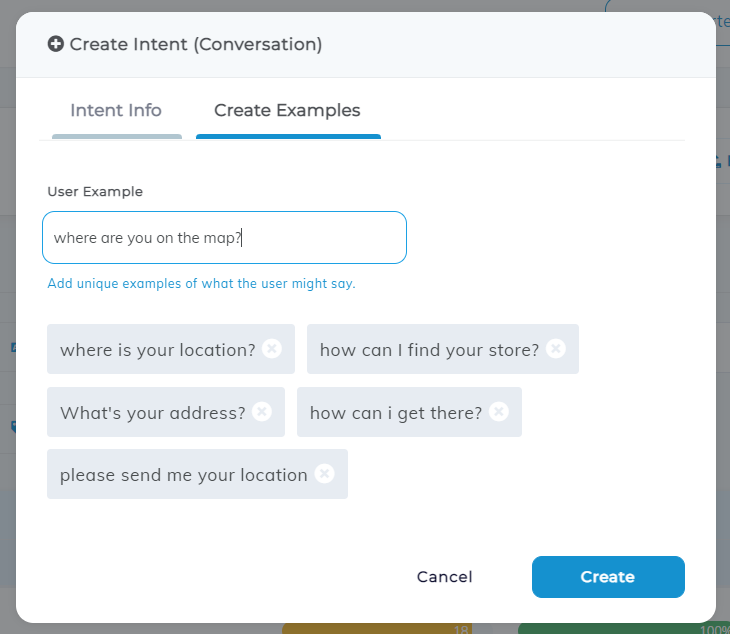Click the "how can i get there?" chip label

pos(396,413)
